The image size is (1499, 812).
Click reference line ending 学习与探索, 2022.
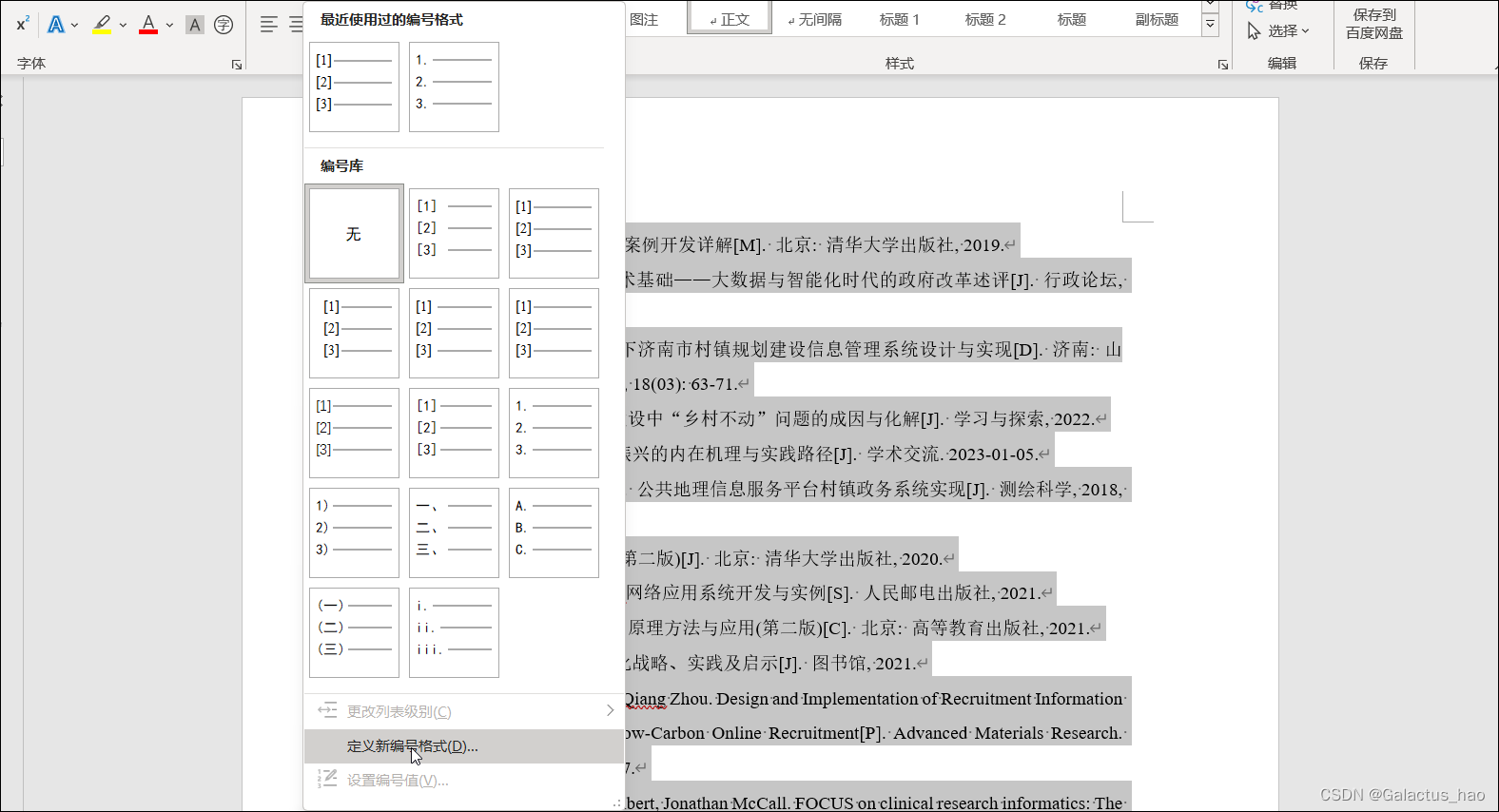coord(865,419)
